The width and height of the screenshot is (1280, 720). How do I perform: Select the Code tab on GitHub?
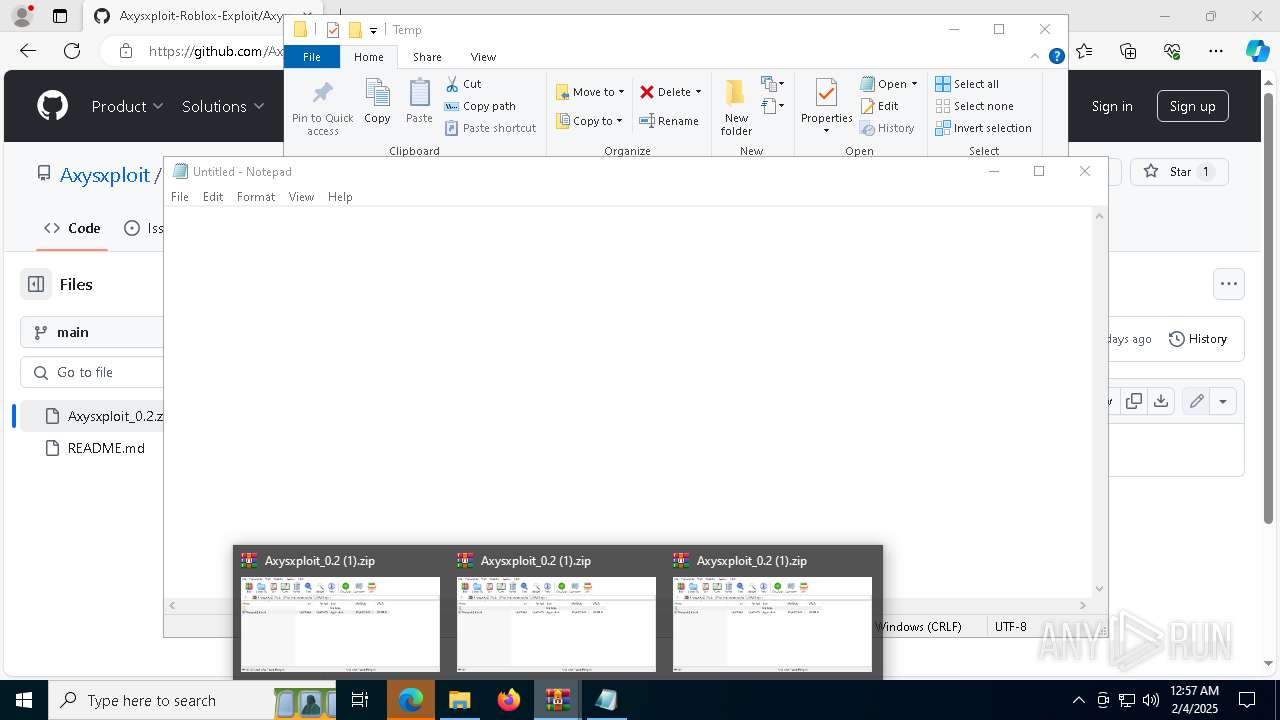pyautogui.click(x=72, y=228)
